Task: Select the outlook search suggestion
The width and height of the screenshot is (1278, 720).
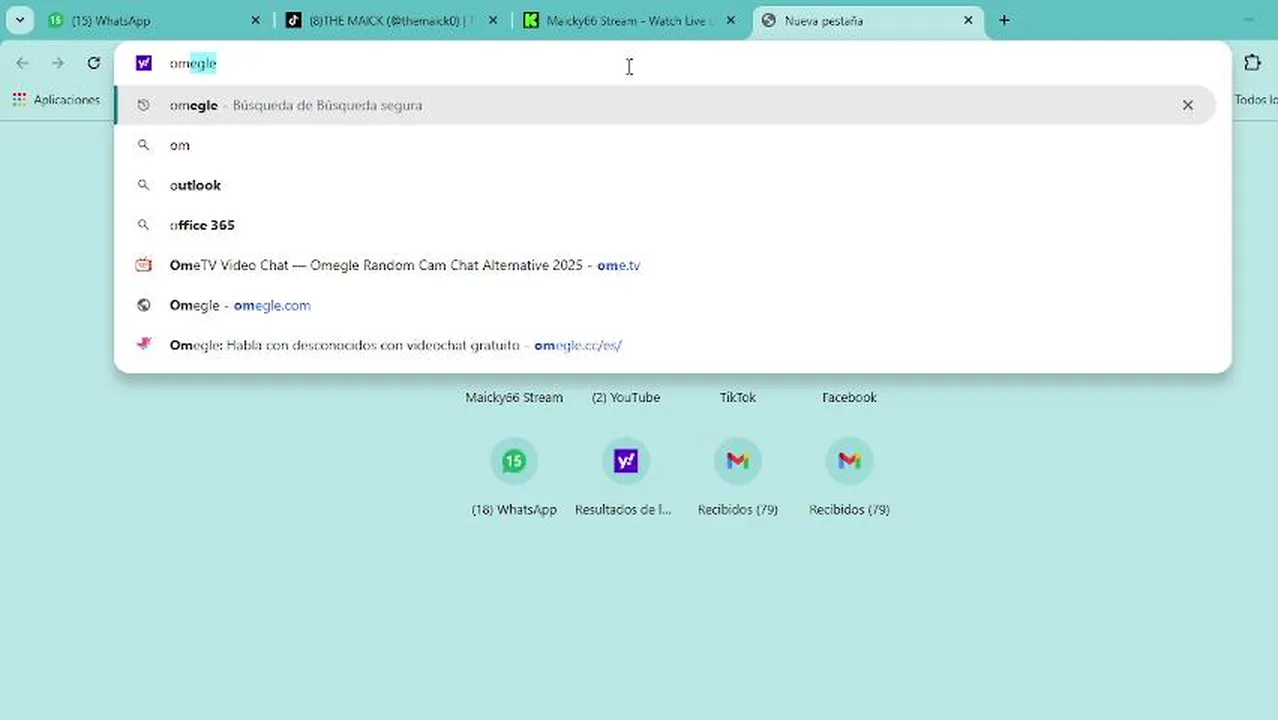Action: point(665,185)
